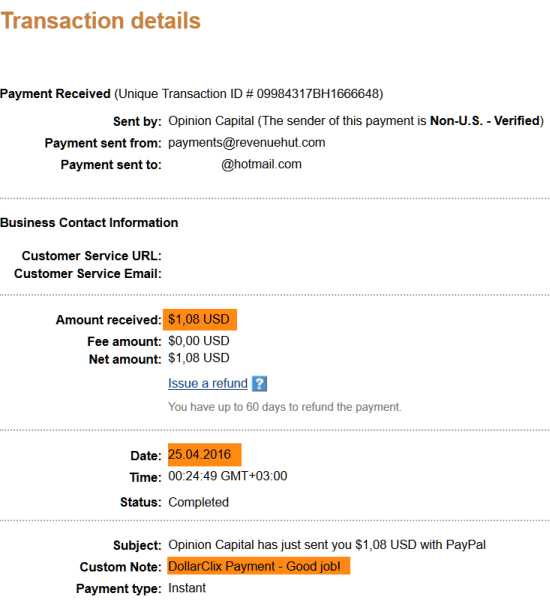
Task: Click the time 00:24:49 GMT+03:00
Action: click(x=228, y=476)
